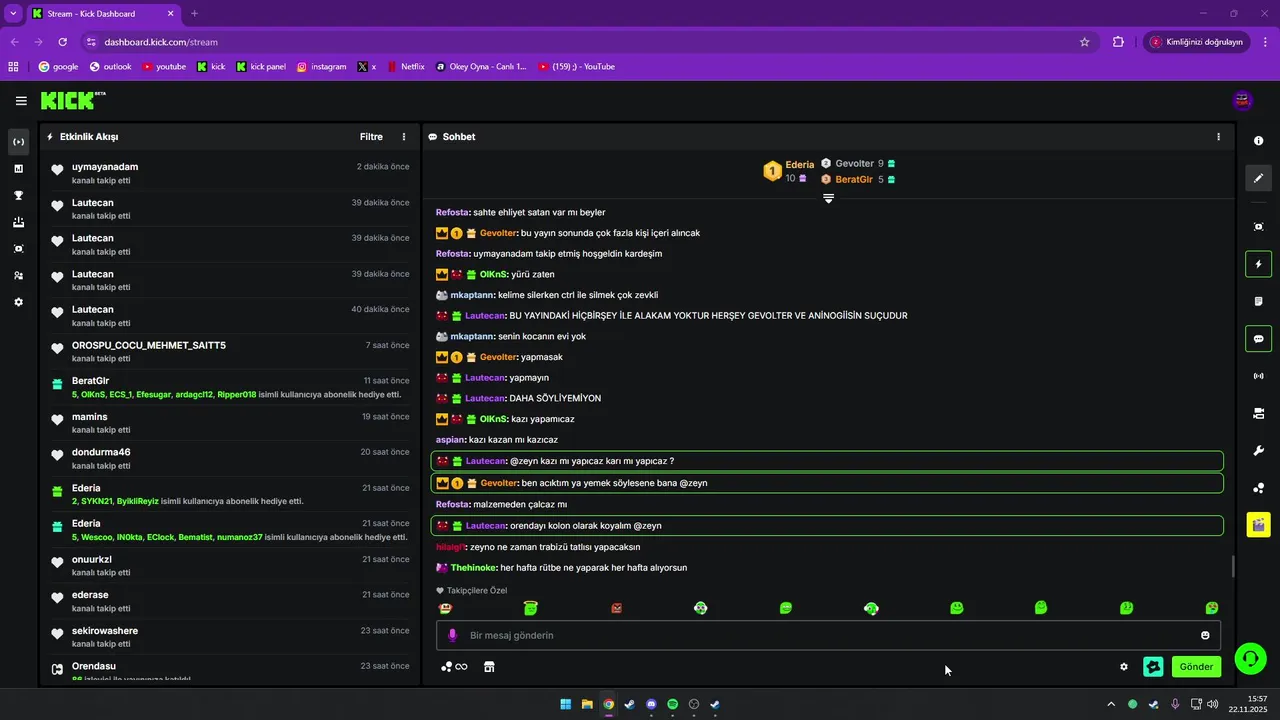Open the shop storefront icon below chat

489,667
